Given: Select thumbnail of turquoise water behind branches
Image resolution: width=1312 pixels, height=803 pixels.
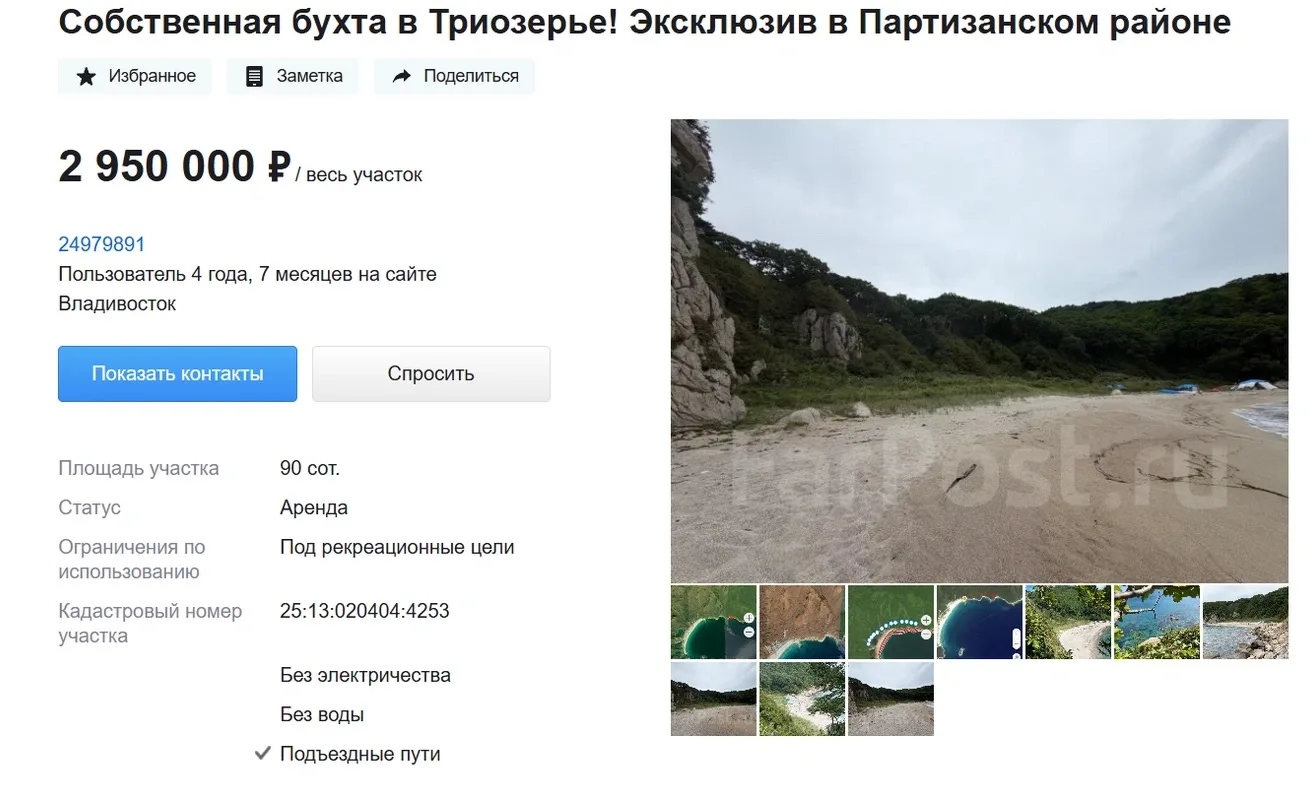Looking at the screenshot, I should (x=1156, y=622).
